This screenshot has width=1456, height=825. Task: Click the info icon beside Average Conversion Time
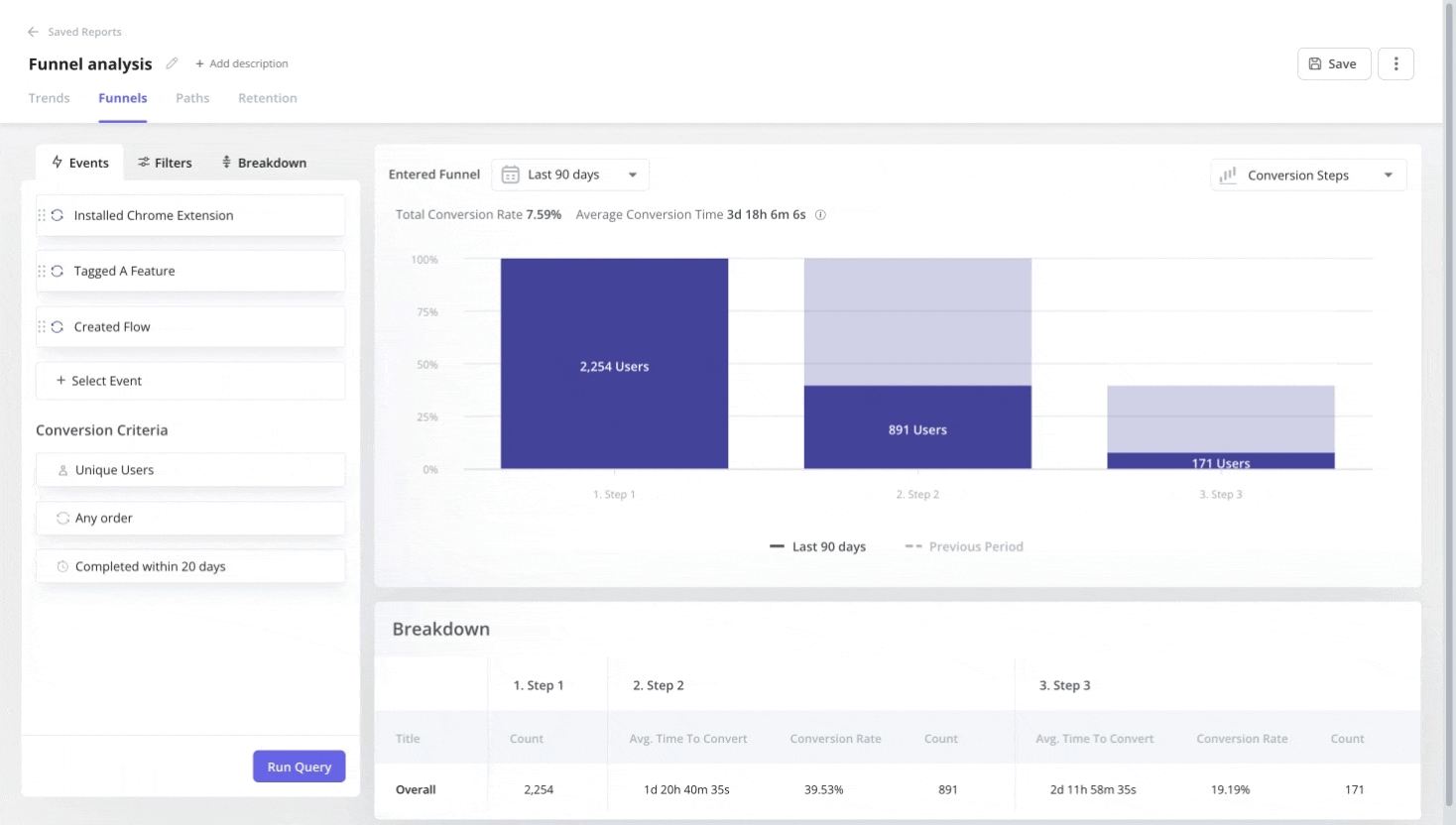(x=820, y=214)
